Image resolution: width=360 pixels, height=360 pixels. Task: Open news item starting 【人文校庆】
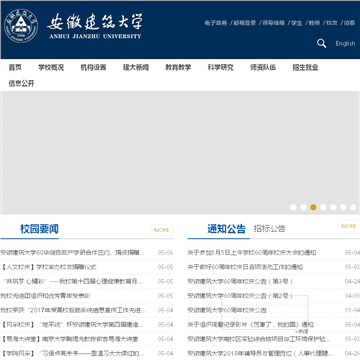49,267
